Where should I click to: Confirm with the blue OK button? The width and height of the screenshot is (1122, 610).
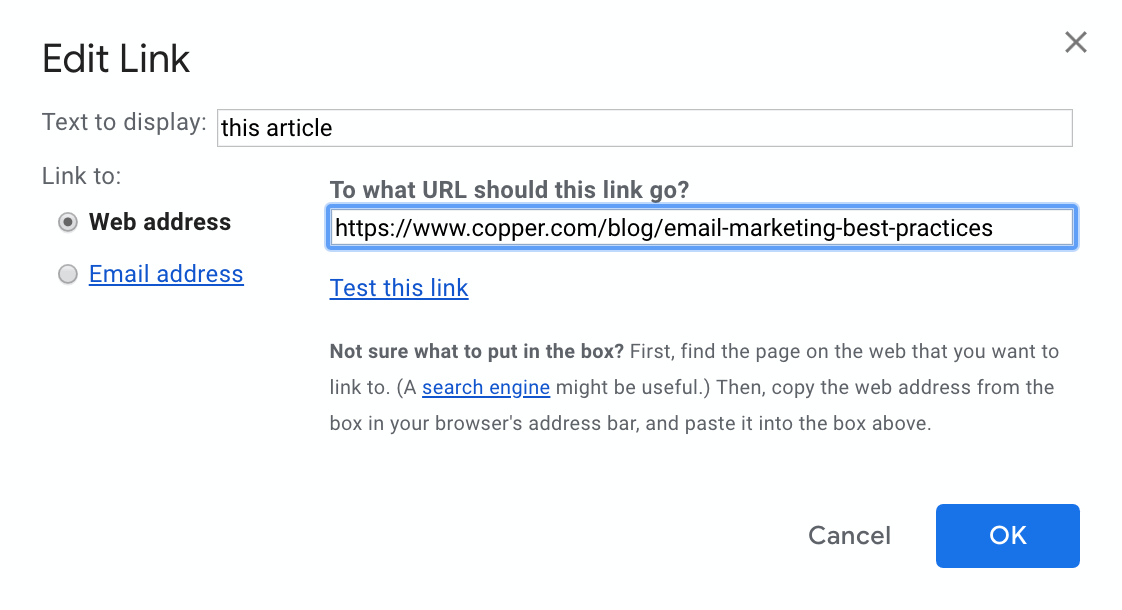[1007, 536]
